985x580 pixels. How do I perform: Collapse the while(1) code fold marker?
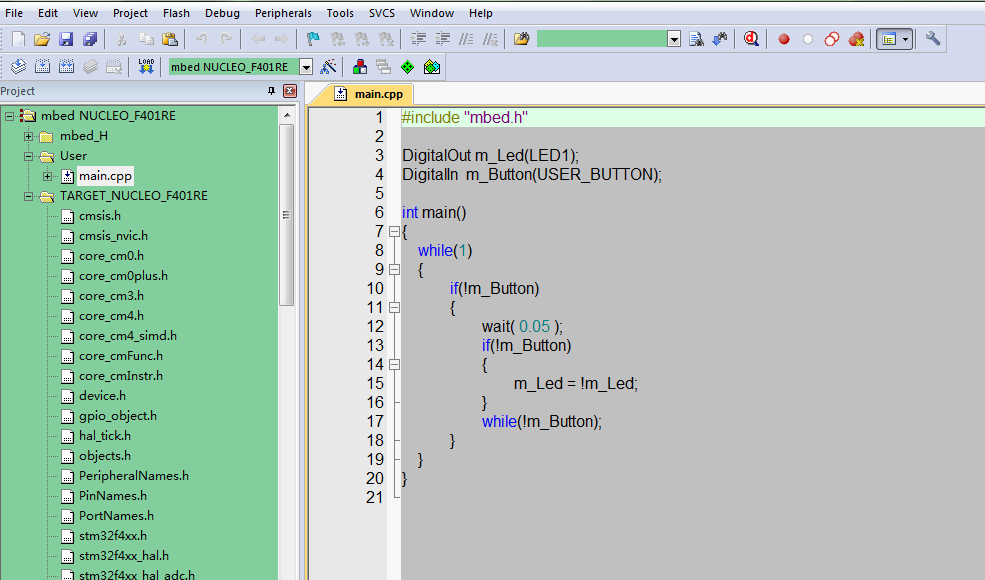394,270
